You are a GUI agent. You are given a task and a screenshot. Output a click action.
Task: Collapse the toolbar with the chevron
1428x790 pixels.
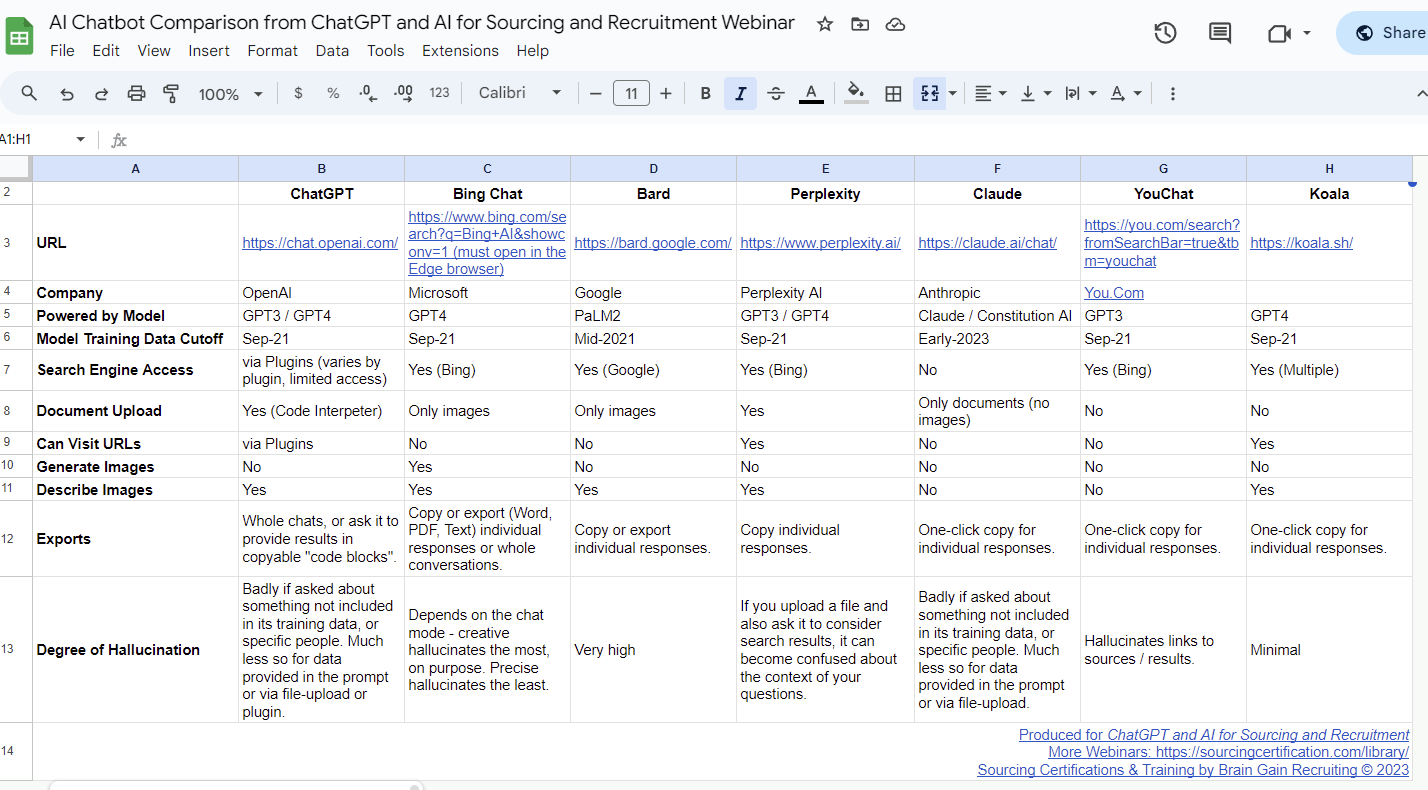coord(1421,93)
